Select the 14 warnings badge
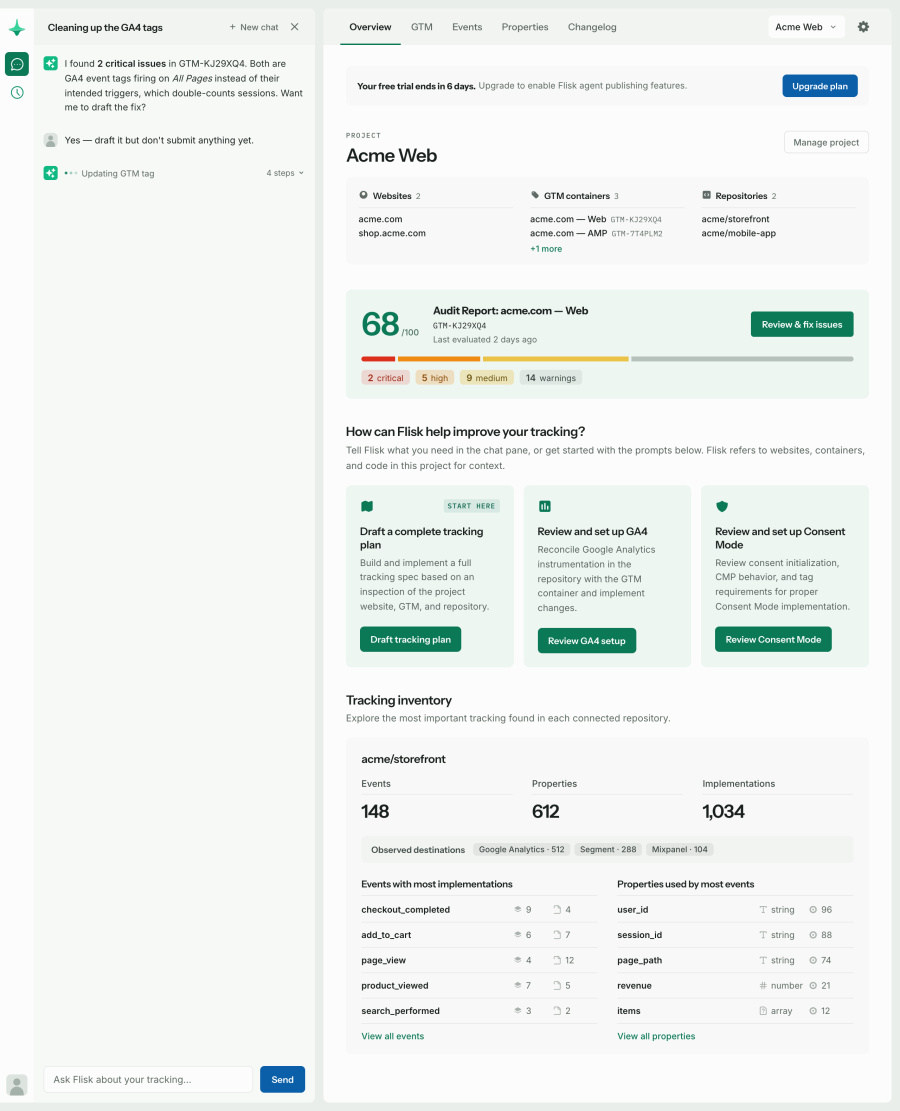This screenshot has width=900, height=1111. pyautogui.click(x=551, y=378)
